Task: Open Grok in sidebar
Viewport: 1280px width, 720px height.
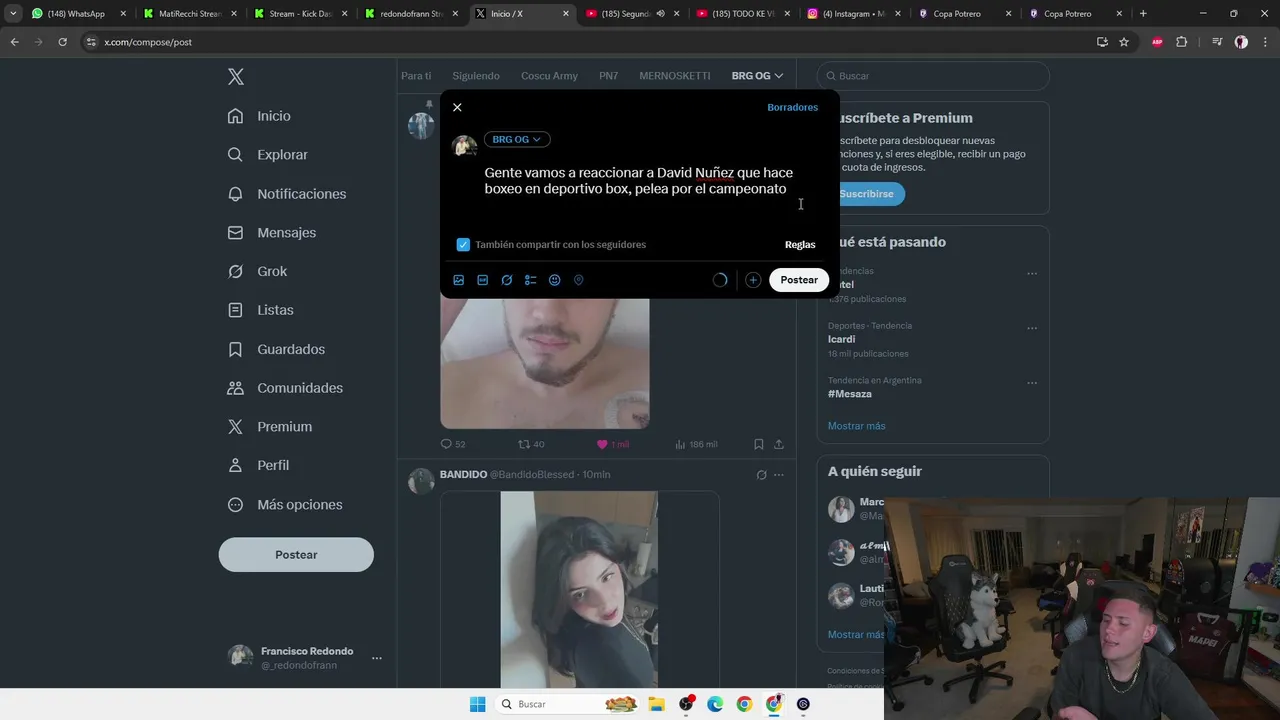Action: [x=256, y=271]
